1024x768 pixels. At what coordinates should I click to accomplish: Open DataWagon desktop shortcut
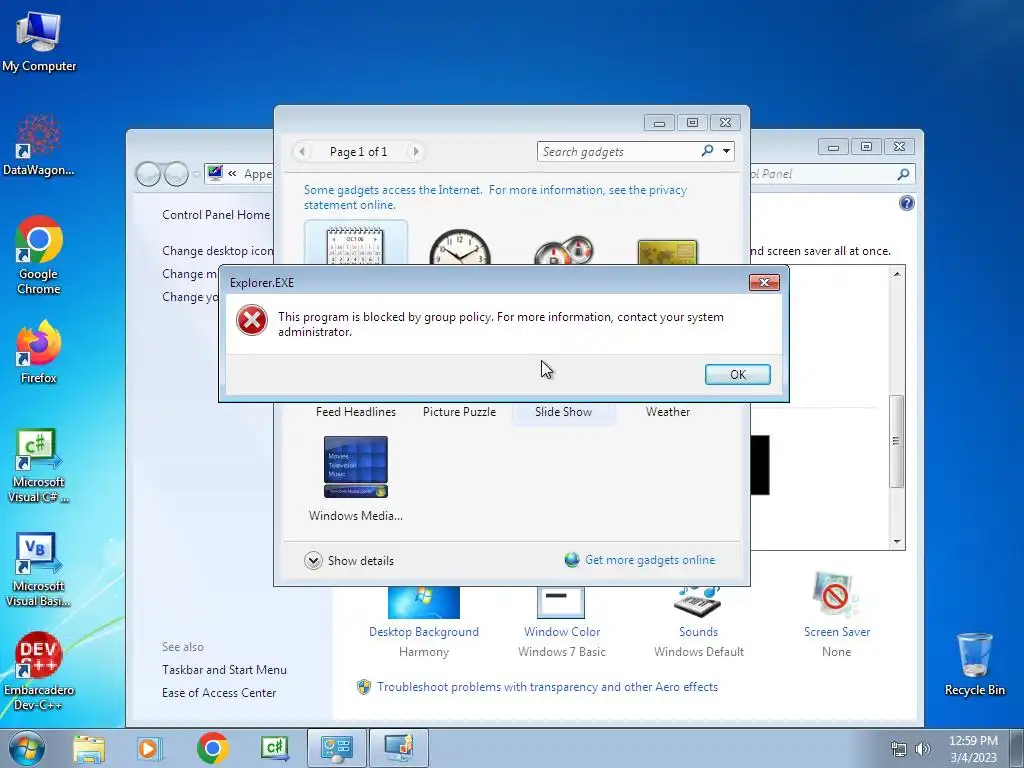39,145
